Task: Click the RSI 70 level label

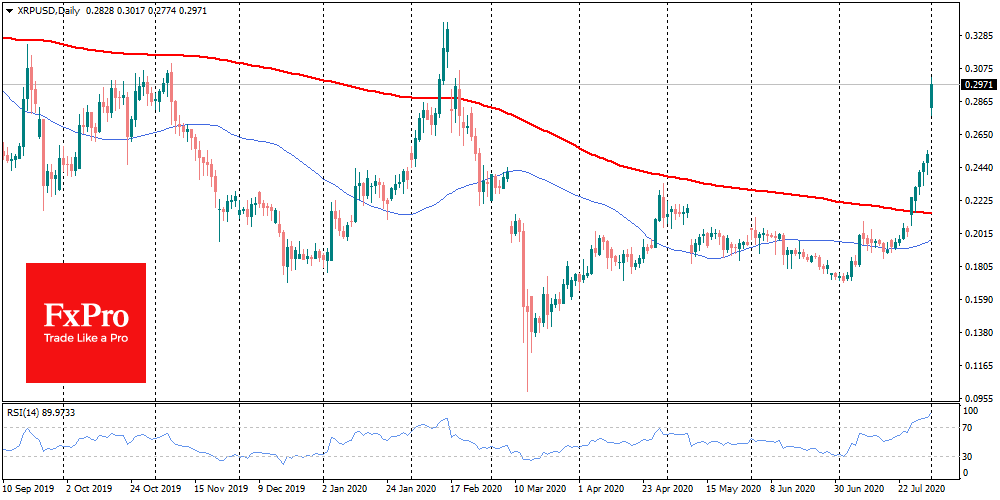Action: click(x=967, y=428)
